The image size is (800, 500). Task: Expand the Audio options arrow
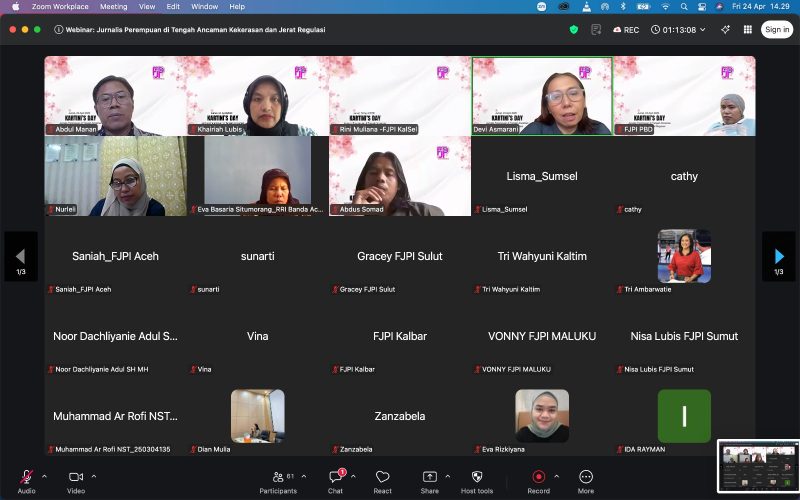point(44,476)
